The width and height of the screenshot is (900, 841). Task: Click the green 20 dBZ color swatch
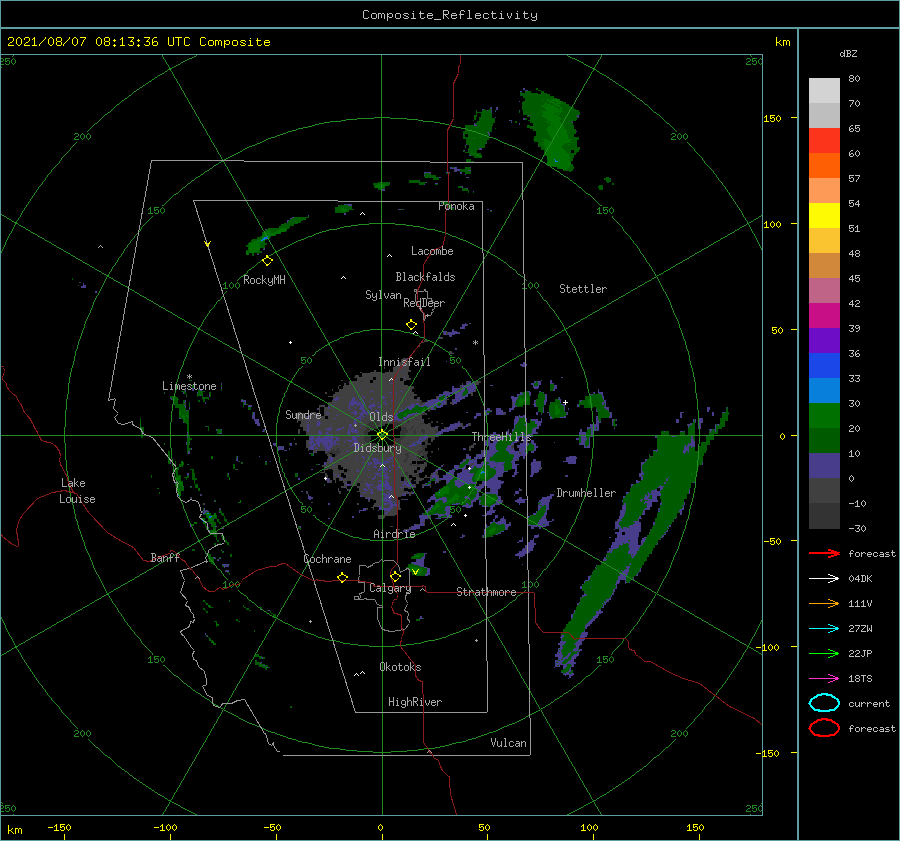coord(824,415)
